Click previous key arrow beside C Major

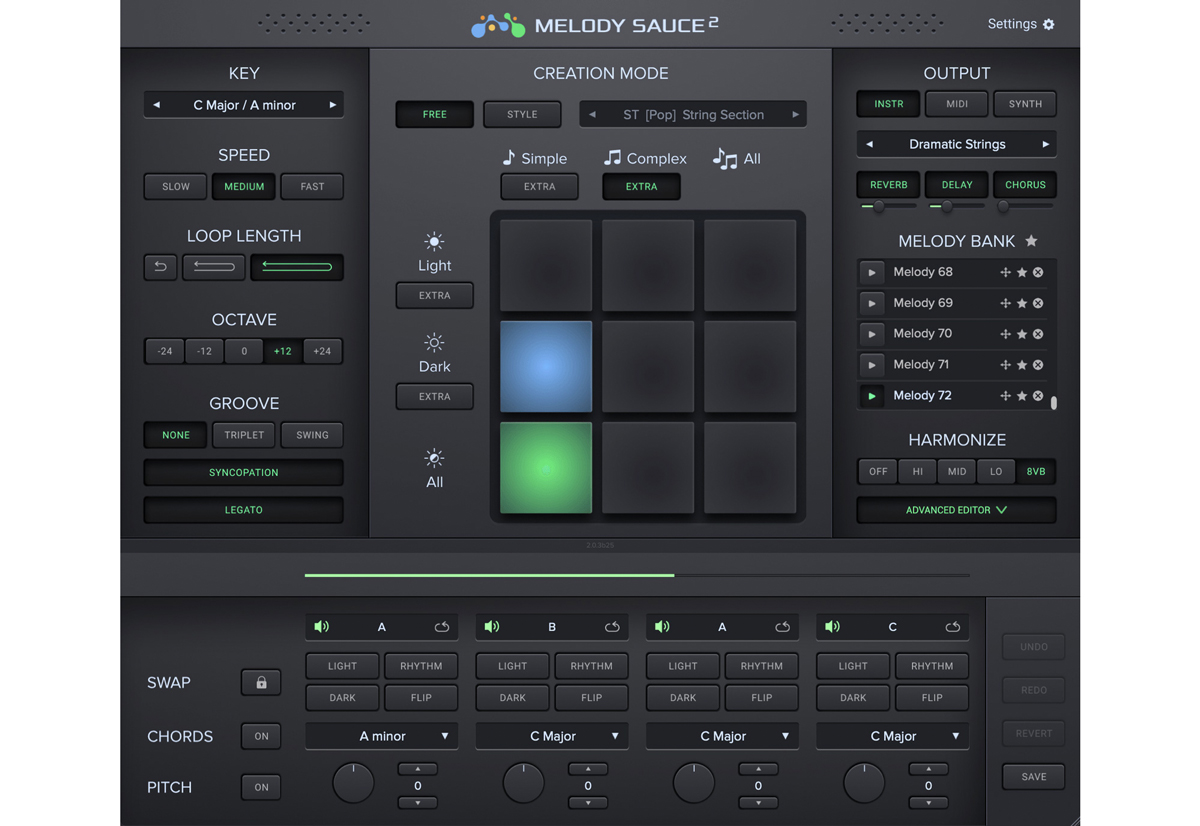pyautogui.click(x=157, y=105)
